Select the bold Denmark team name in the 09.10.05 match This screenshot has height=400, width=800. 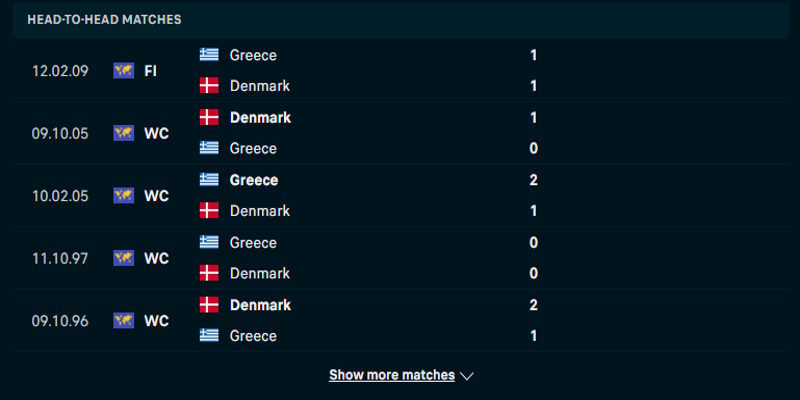pyautogui.click(x=260, y=117)
